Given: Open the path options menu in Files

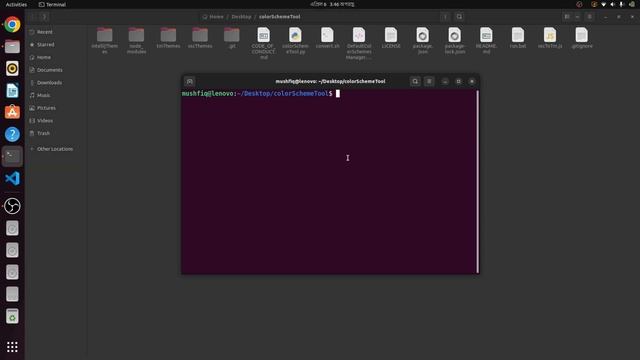Looking at the screenshot, I should [445, 17].
